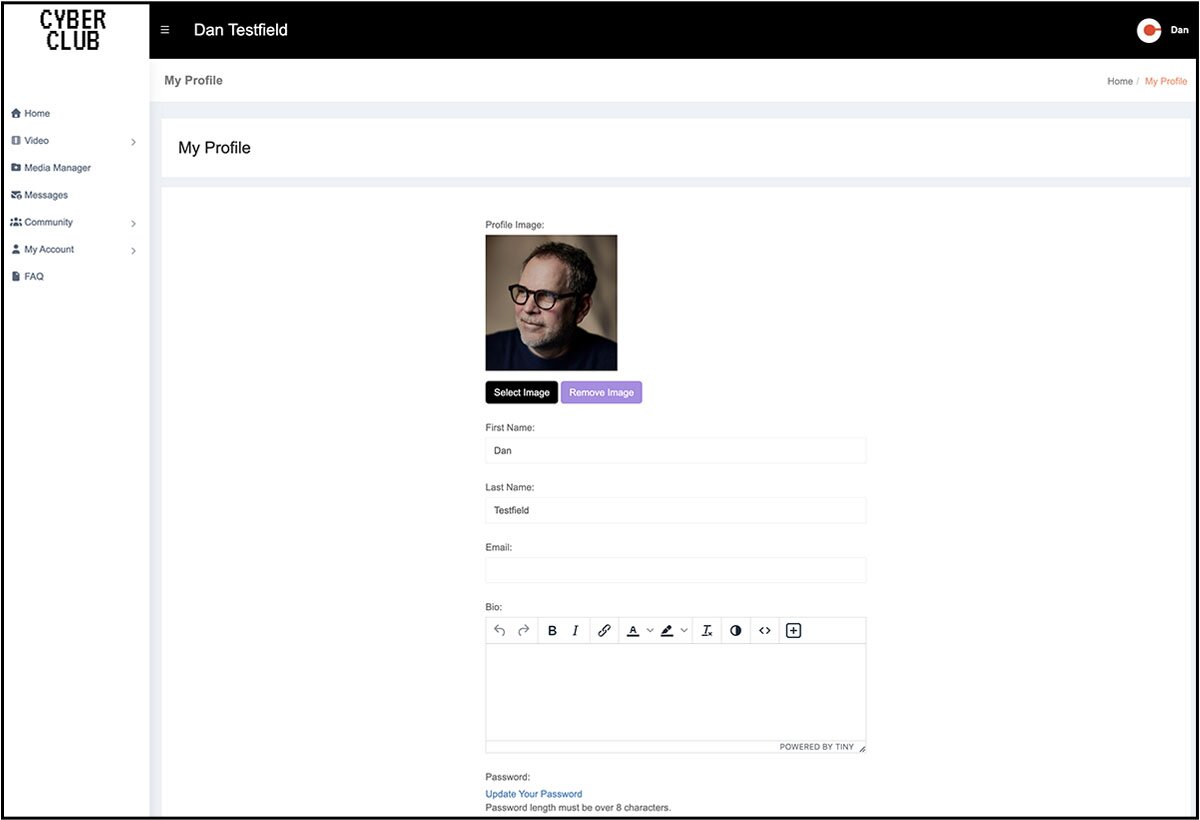The image size is (1200, 820).
Task: Open the highlight color dropdown arrow
Action: pyautogui.click(x=684, y=631)
